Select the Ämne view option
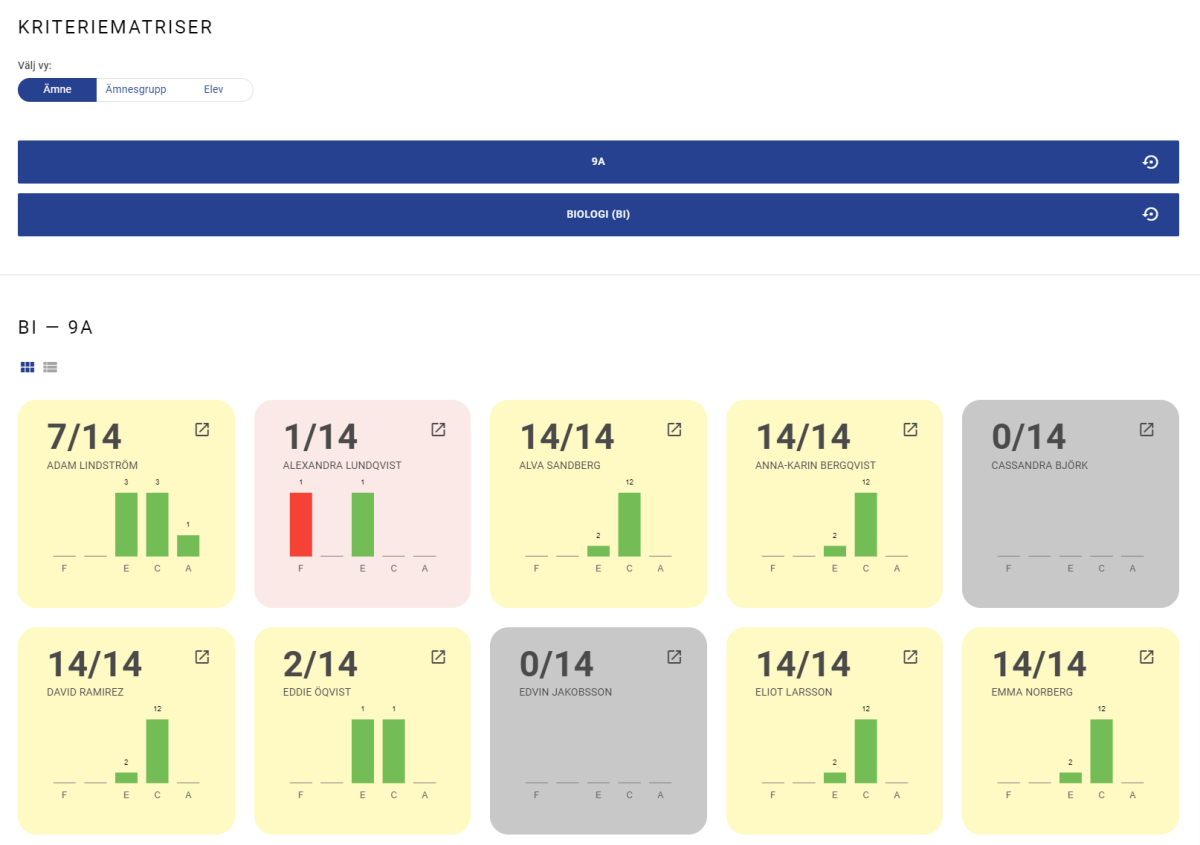The width and height of the screenshot is (1200, 845). tap(57, 90)
